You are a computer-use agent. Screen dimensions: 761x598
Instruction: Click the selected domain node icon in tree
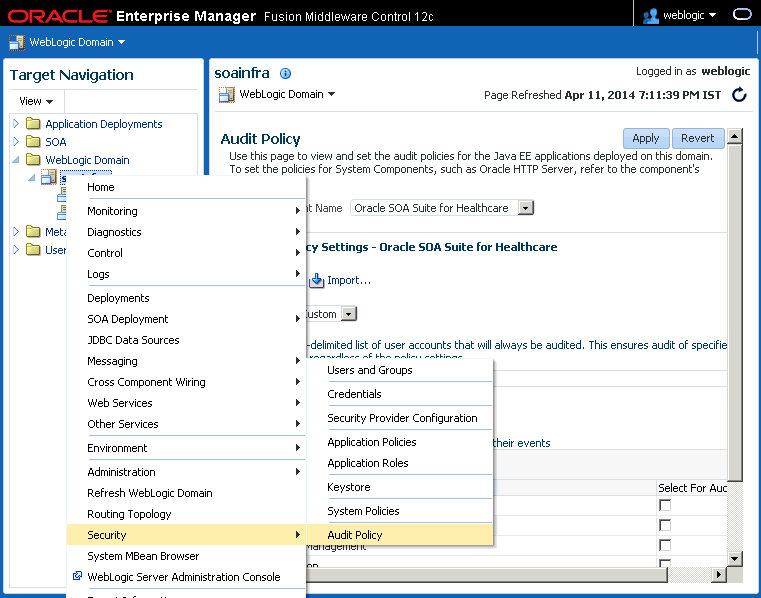[x=49, y=177]
